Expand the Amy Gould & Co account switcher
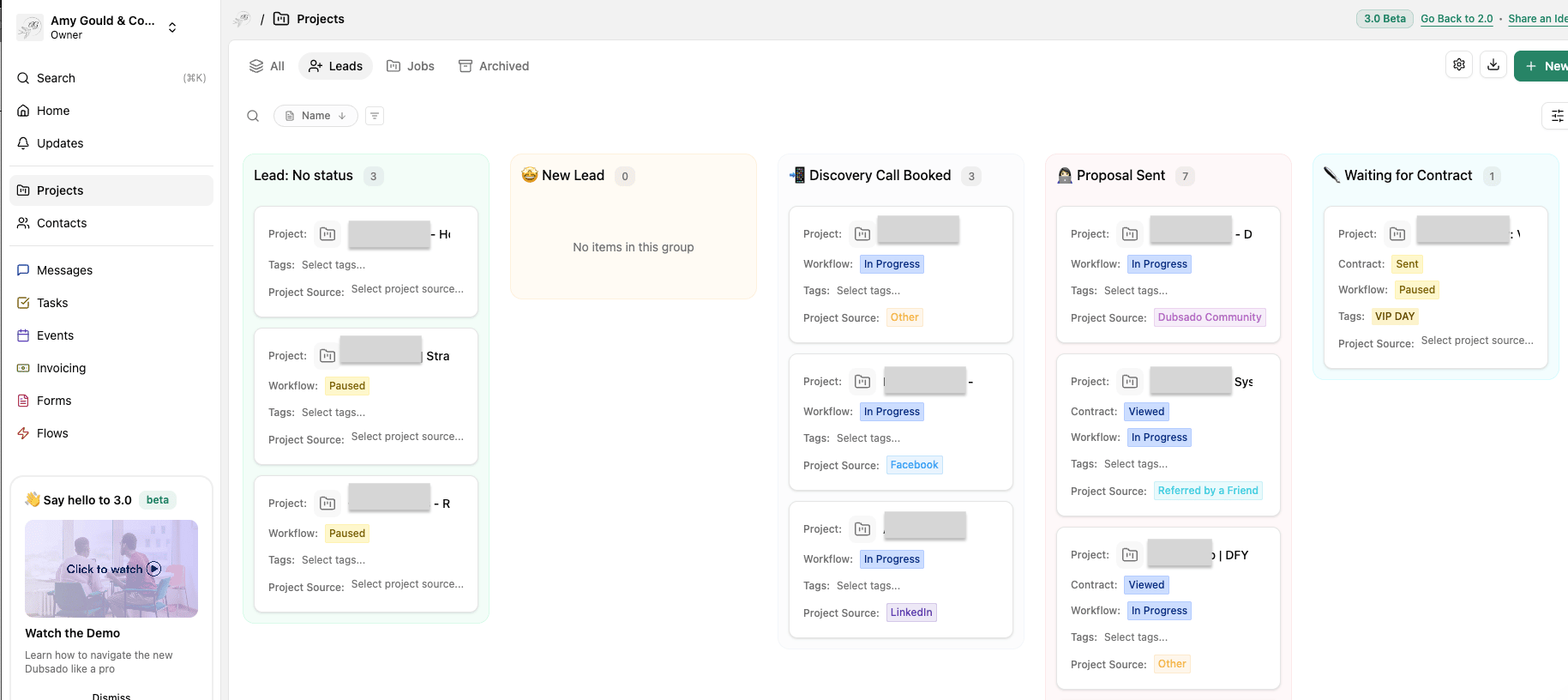 tap(172, 27)
